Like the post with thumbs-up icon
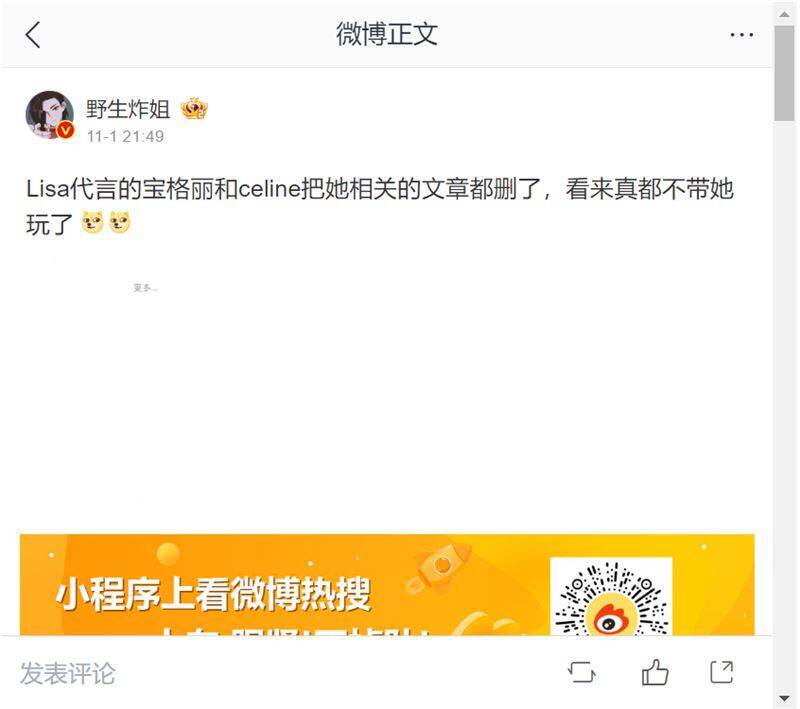The height and width of the screenshot is (709, 800). click(655, 672)
